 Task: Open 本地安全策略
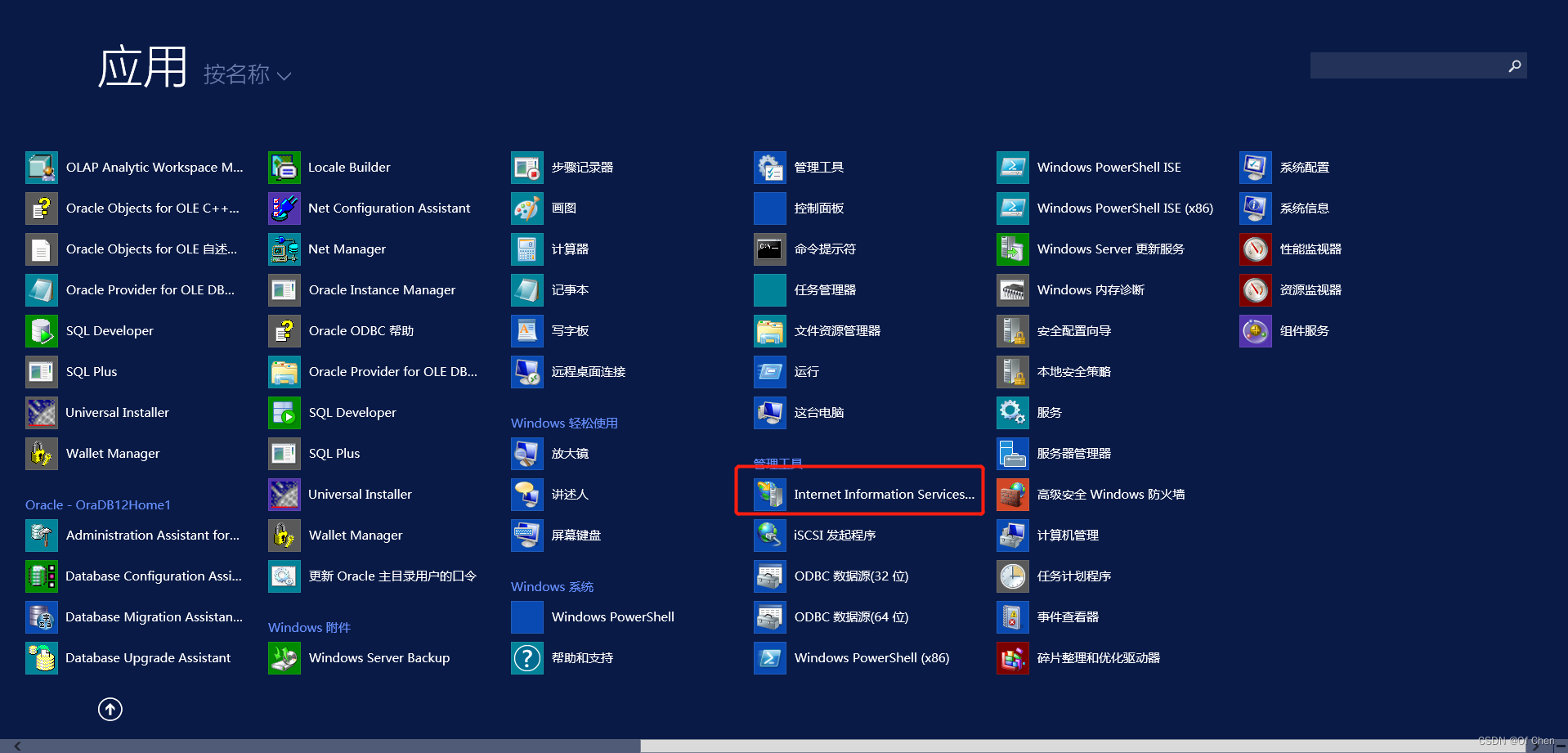point(1055,372)
